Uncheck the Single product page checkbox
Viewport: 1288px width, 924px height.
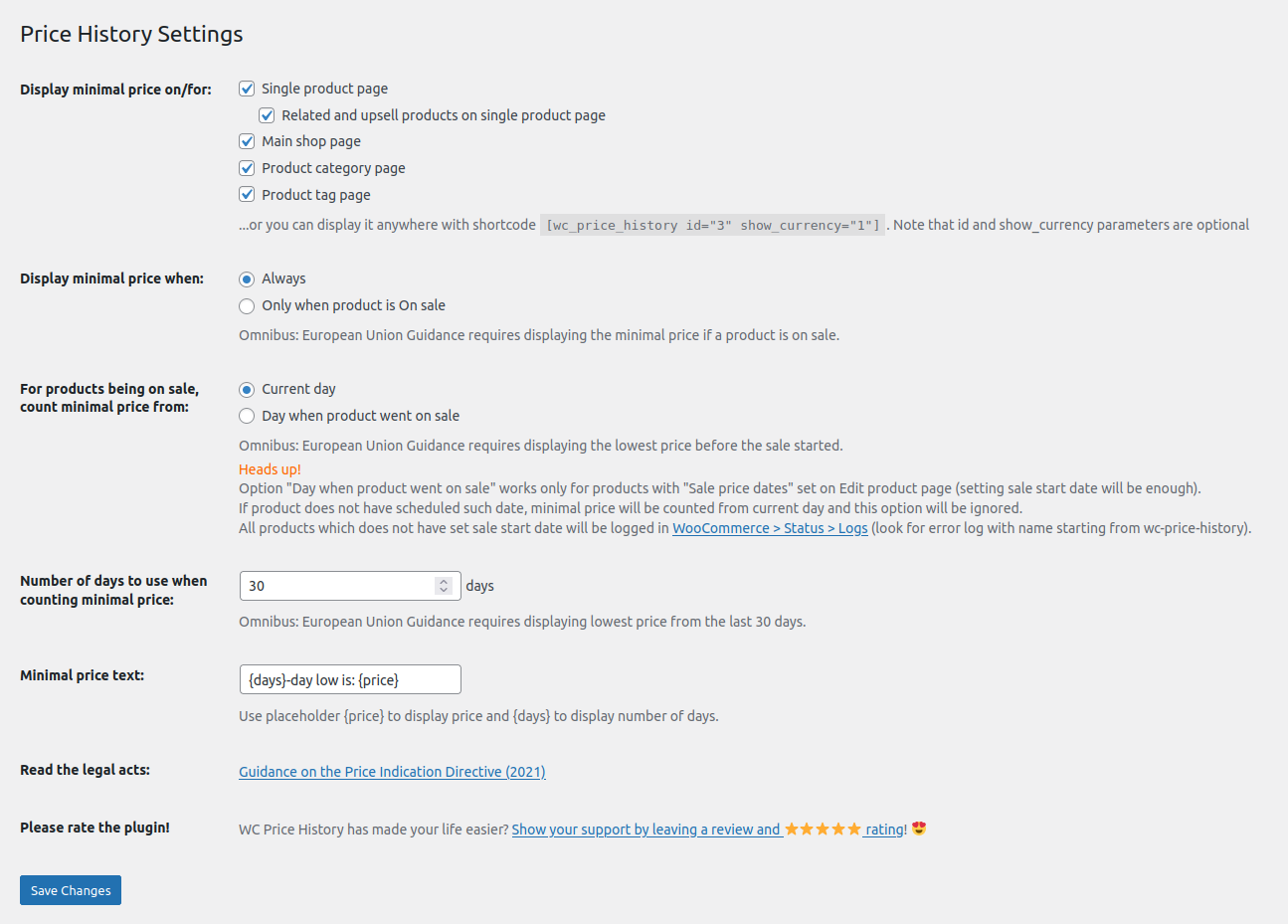click(x=247, y=89)
